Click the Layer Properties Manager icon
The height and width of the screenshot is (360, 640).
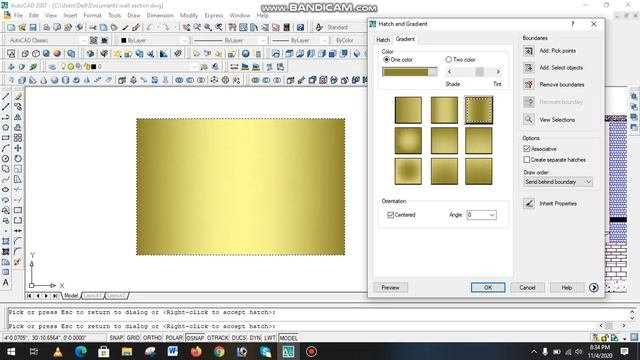click(52, 67)
